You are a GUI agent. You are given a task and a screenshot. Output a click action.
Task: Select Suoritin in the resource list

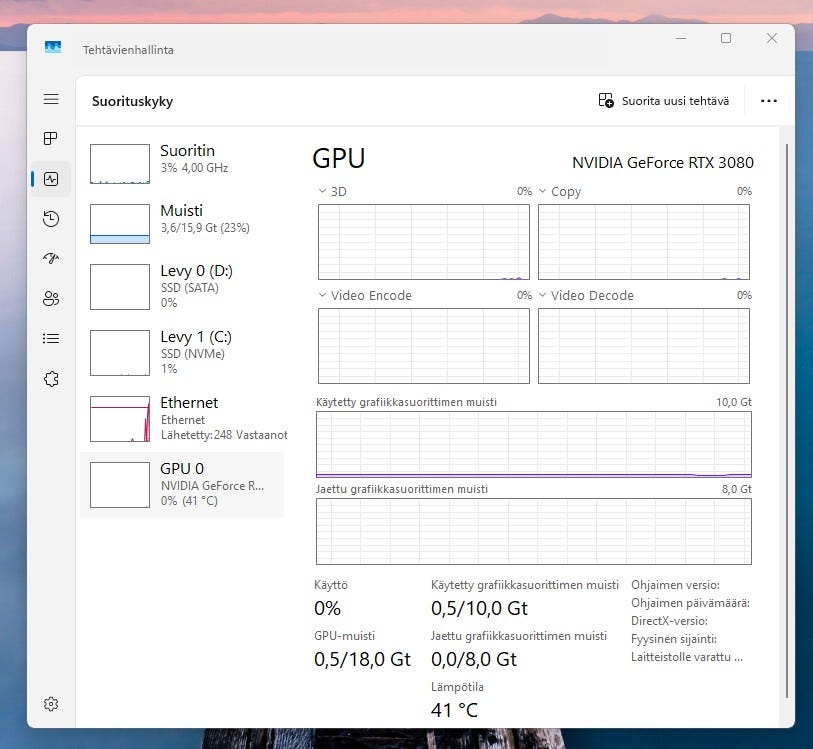(182, 163)
